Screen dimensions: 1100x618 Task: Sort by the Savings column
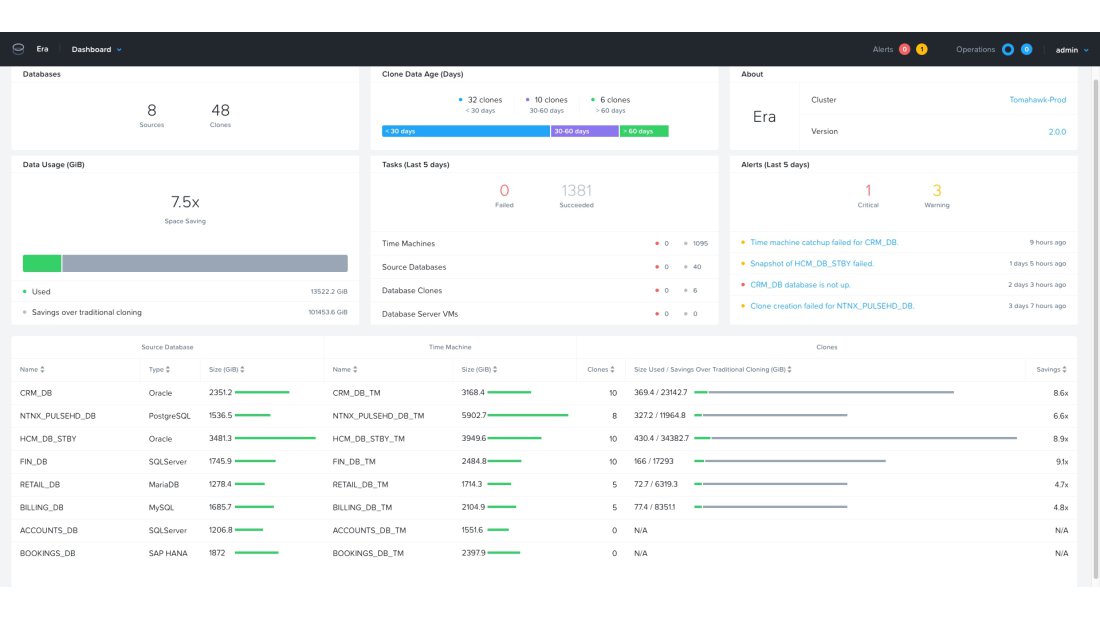[1054, 370]
